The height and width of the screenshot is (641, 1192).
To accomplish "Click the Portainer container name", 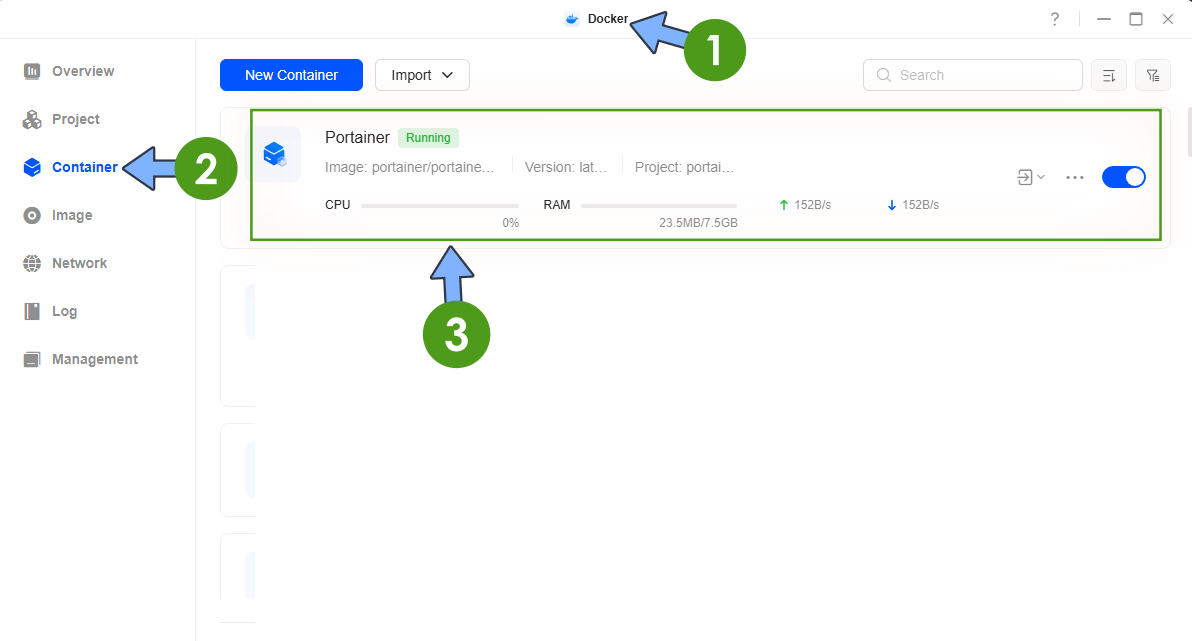I will pyautogui.click(x=357, y=138).
